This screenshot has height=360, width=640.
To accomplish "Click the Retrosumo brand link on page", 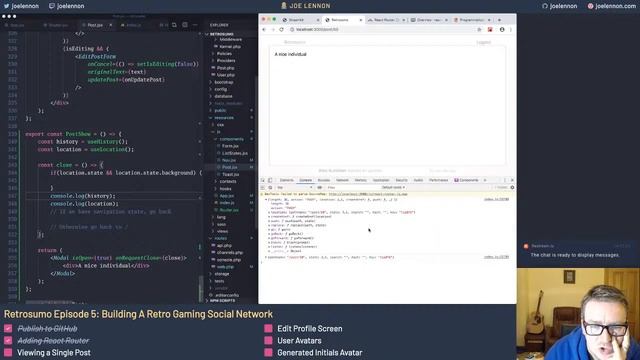I will pyautogui.click(x=295, y=42).
